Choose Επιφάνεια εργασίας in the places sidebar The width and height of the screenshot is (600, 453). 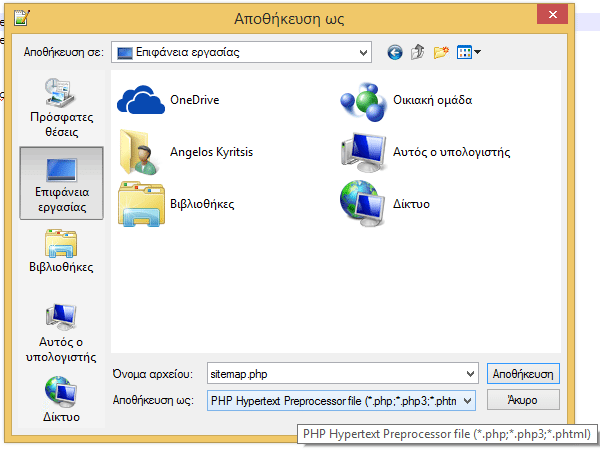point(61,181)
